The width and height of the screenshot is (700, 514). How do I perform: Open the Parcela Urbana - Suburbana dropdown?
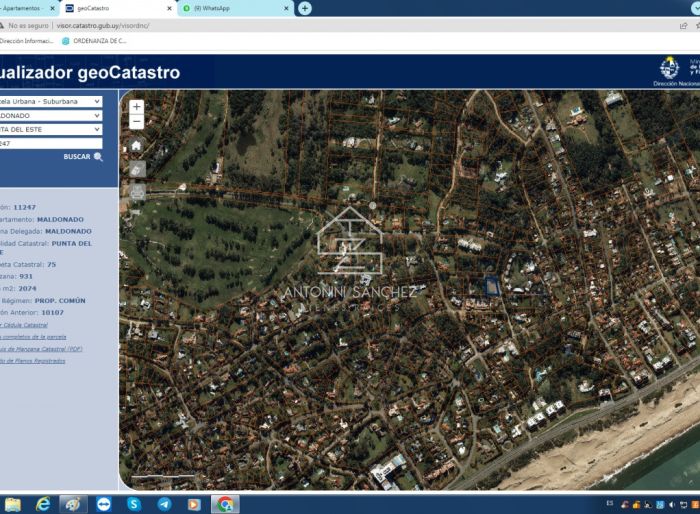pyautogui.click(x=50, y=101)
